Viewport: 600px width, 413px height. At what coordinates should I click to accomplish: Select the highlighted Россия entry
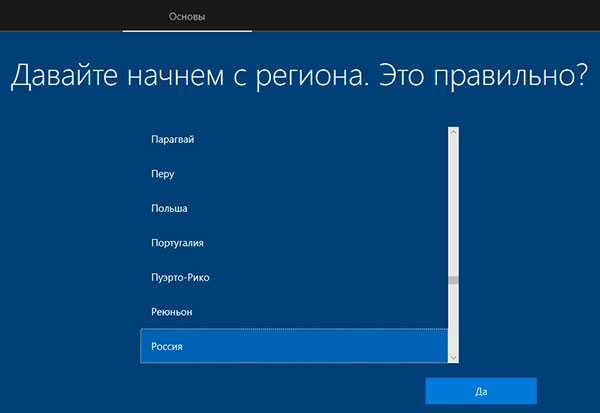coord(294,346)
